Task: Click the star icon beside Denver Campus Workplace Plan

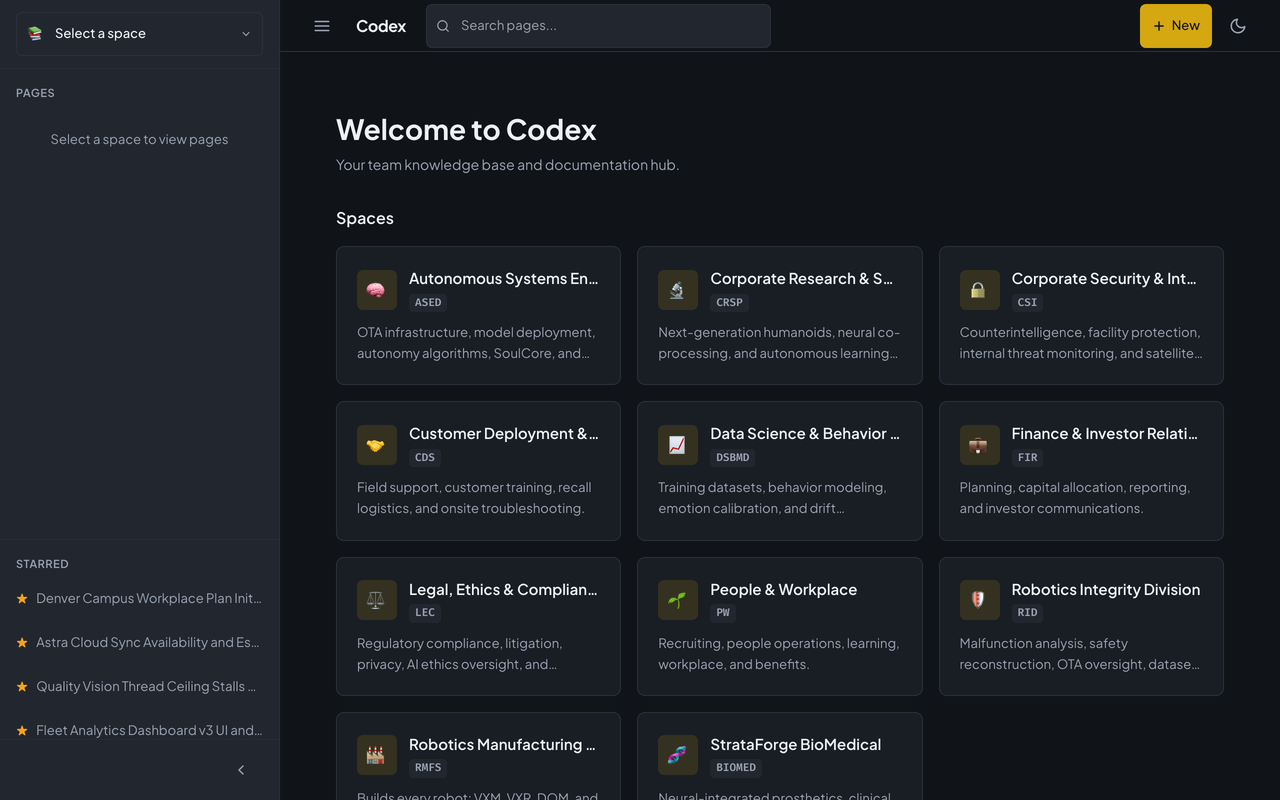Action: [22, 598]
